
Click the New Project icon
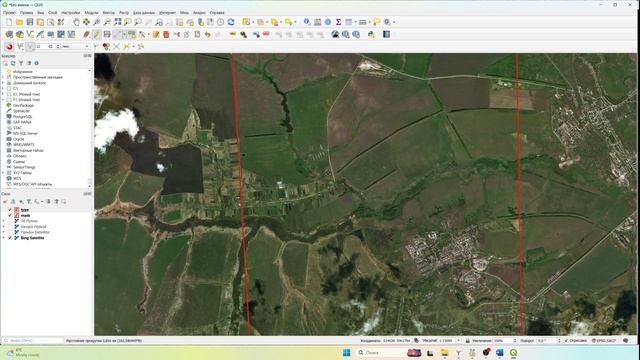click(x=9, y=22)
